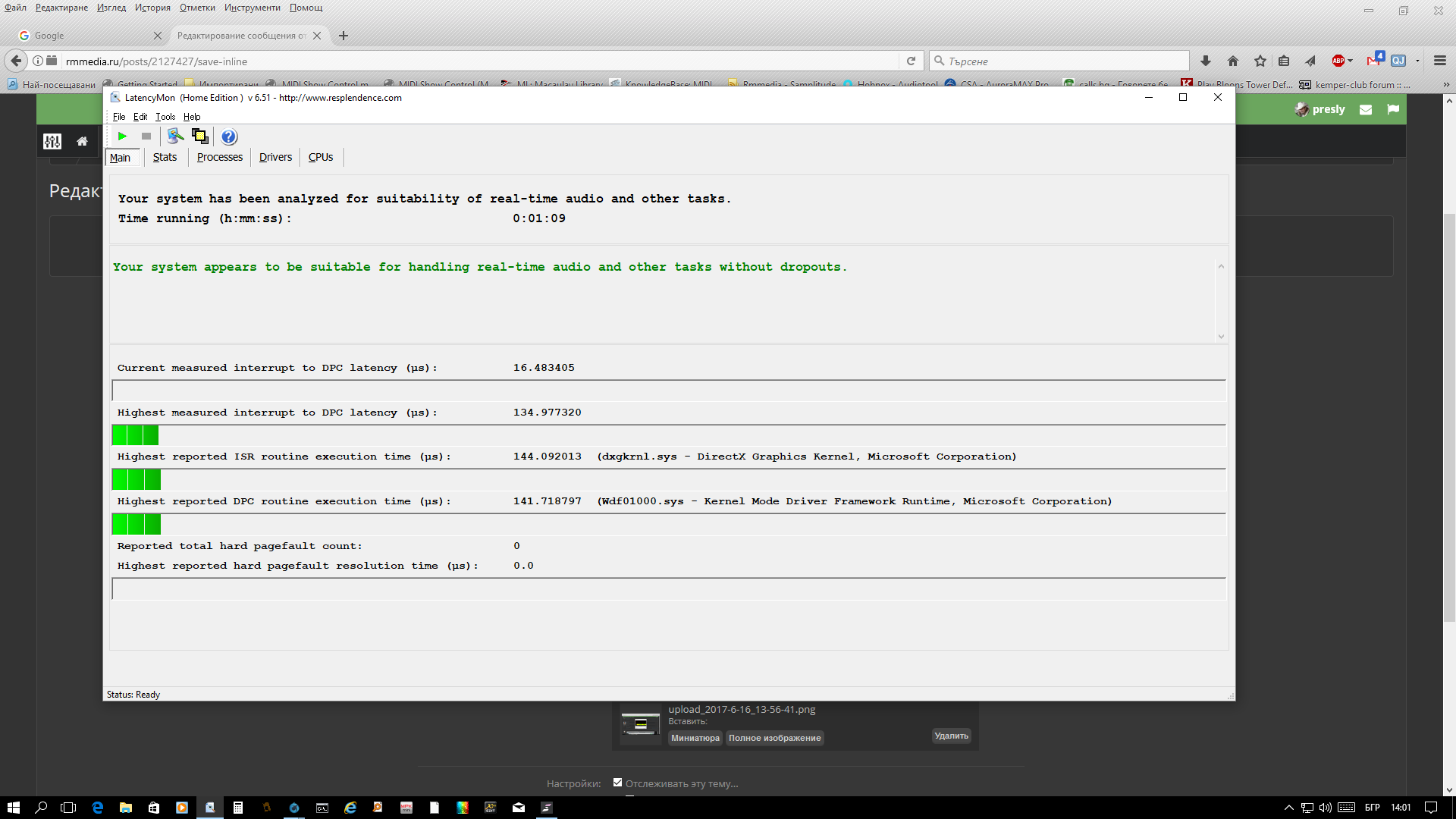The width and height of the screenshot is (1456, 819).
Task: Open the Tools menu in LatencyMon
Action: [x=165, y=117]
